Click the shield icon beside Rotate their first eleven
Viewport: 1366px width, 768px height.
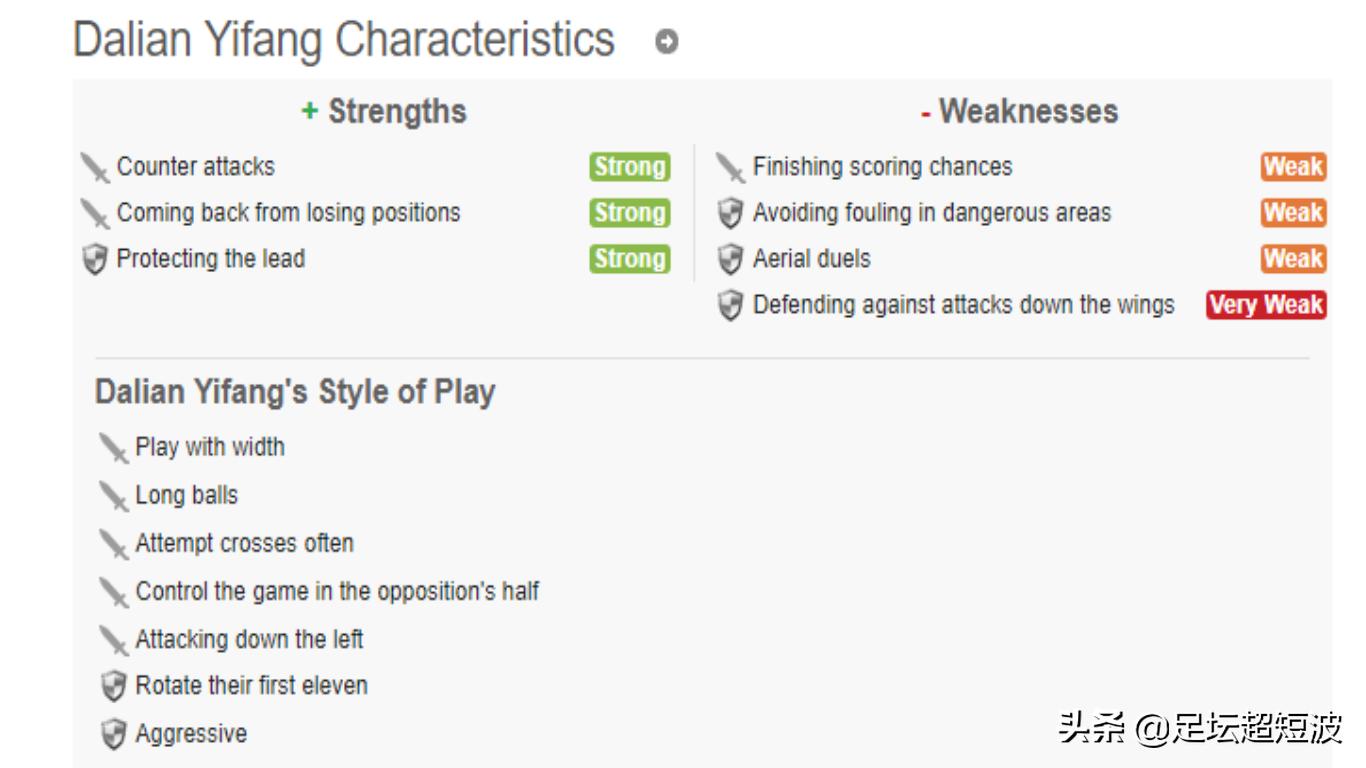coord(113,687)
